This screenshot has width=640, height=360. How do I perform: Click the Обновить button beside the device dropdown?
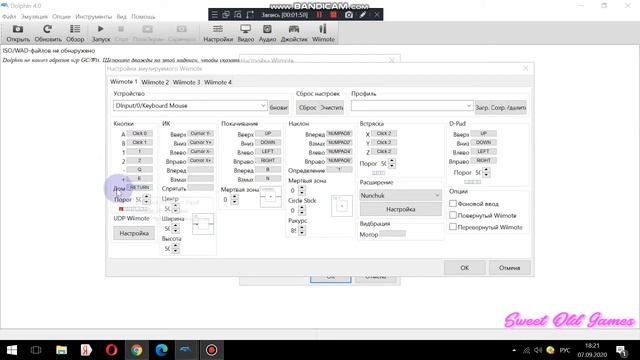(279, 107)
